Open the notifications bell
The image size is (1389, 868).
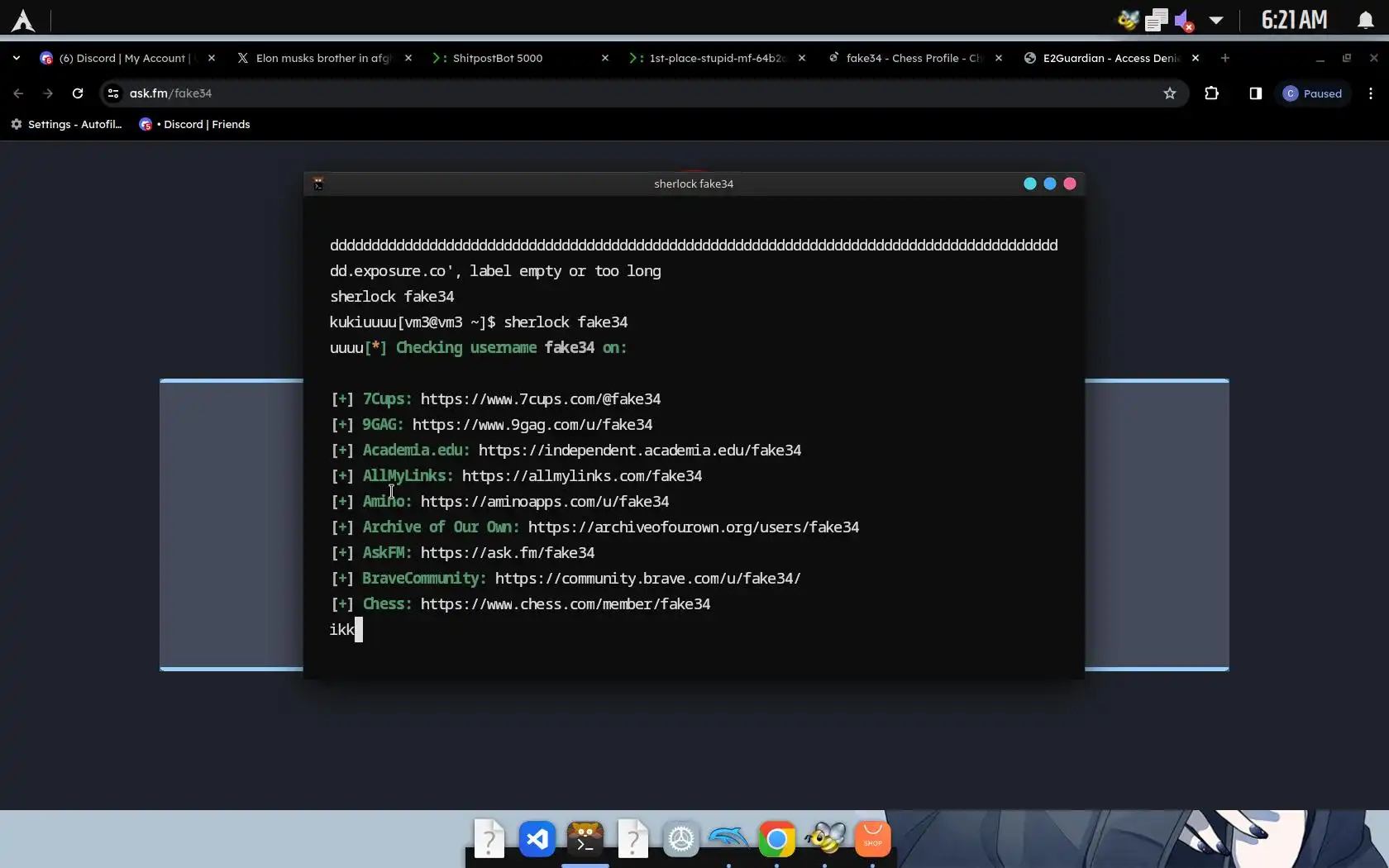coord(1365,20)
